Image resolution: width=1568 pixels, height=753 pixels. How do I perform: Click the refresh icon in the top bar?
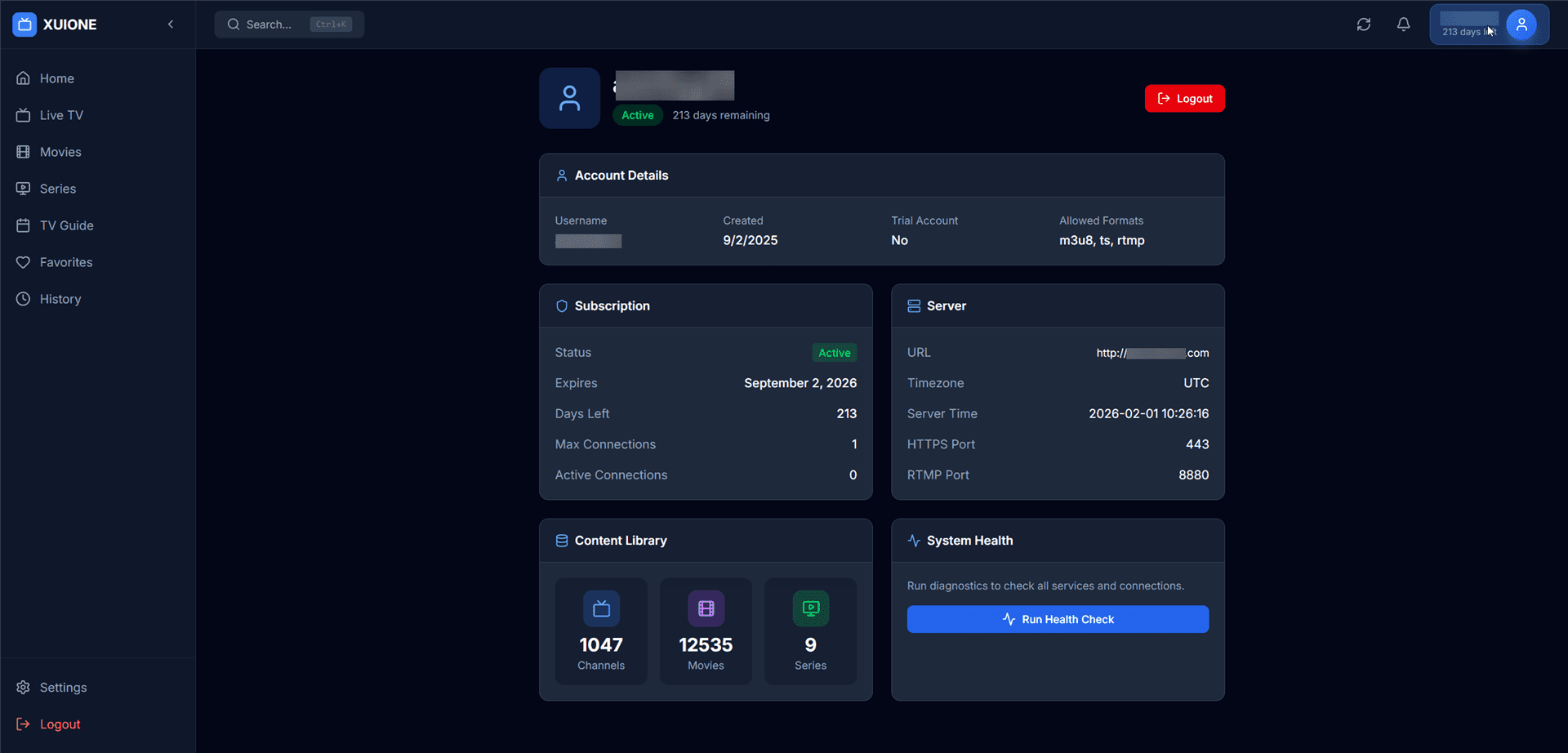(x=1363, y=25)
